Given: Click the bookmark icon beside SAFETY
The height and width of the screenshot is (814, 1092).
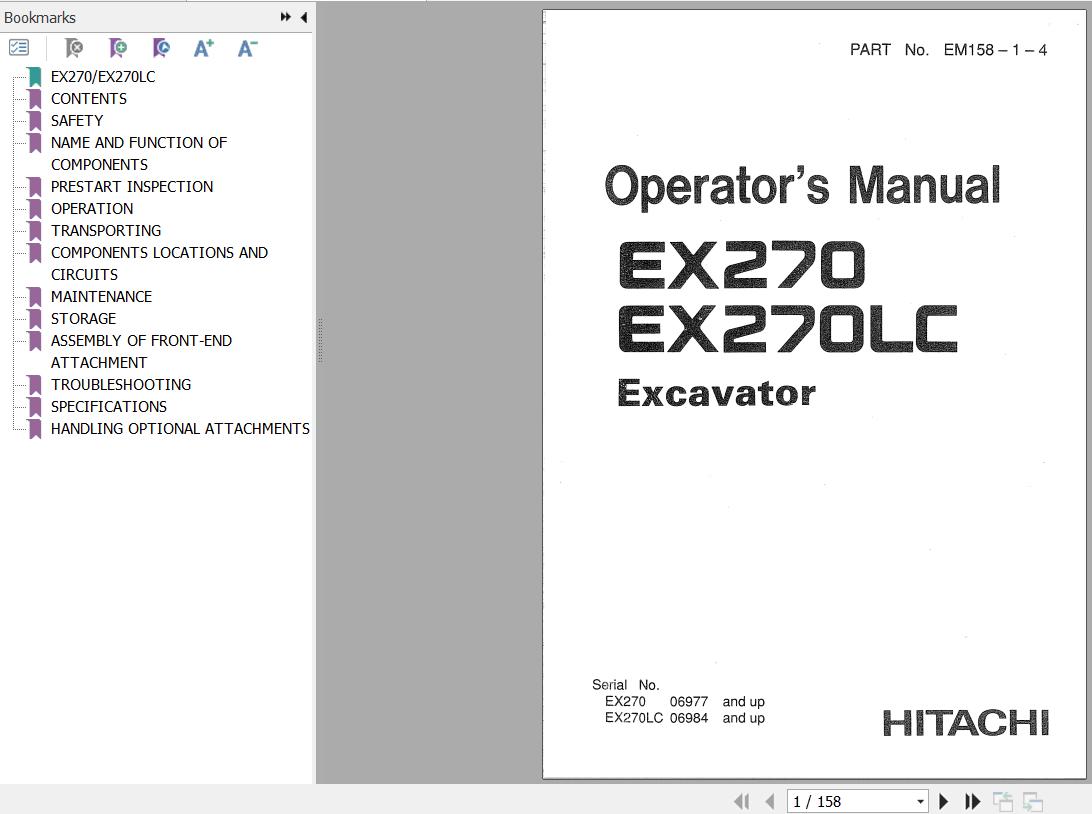Looking at the screenshot, I should 35,120.
